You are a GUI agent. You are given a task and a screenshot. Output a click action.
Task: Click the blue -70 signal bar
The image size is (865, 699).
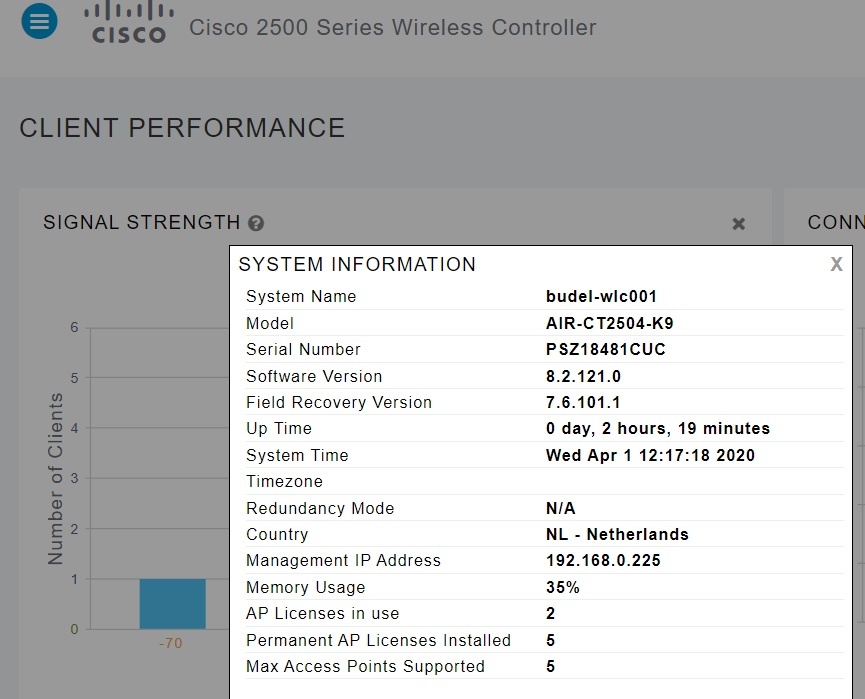click(172, 604)
